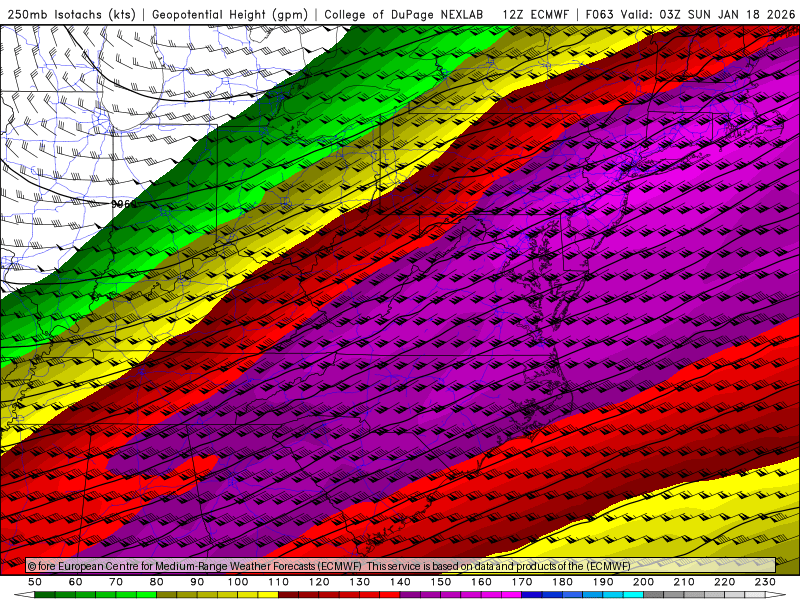Click the '100' legend value
Image resolution: width=800 pixels, height=600 pixels.
click(238, 582)
